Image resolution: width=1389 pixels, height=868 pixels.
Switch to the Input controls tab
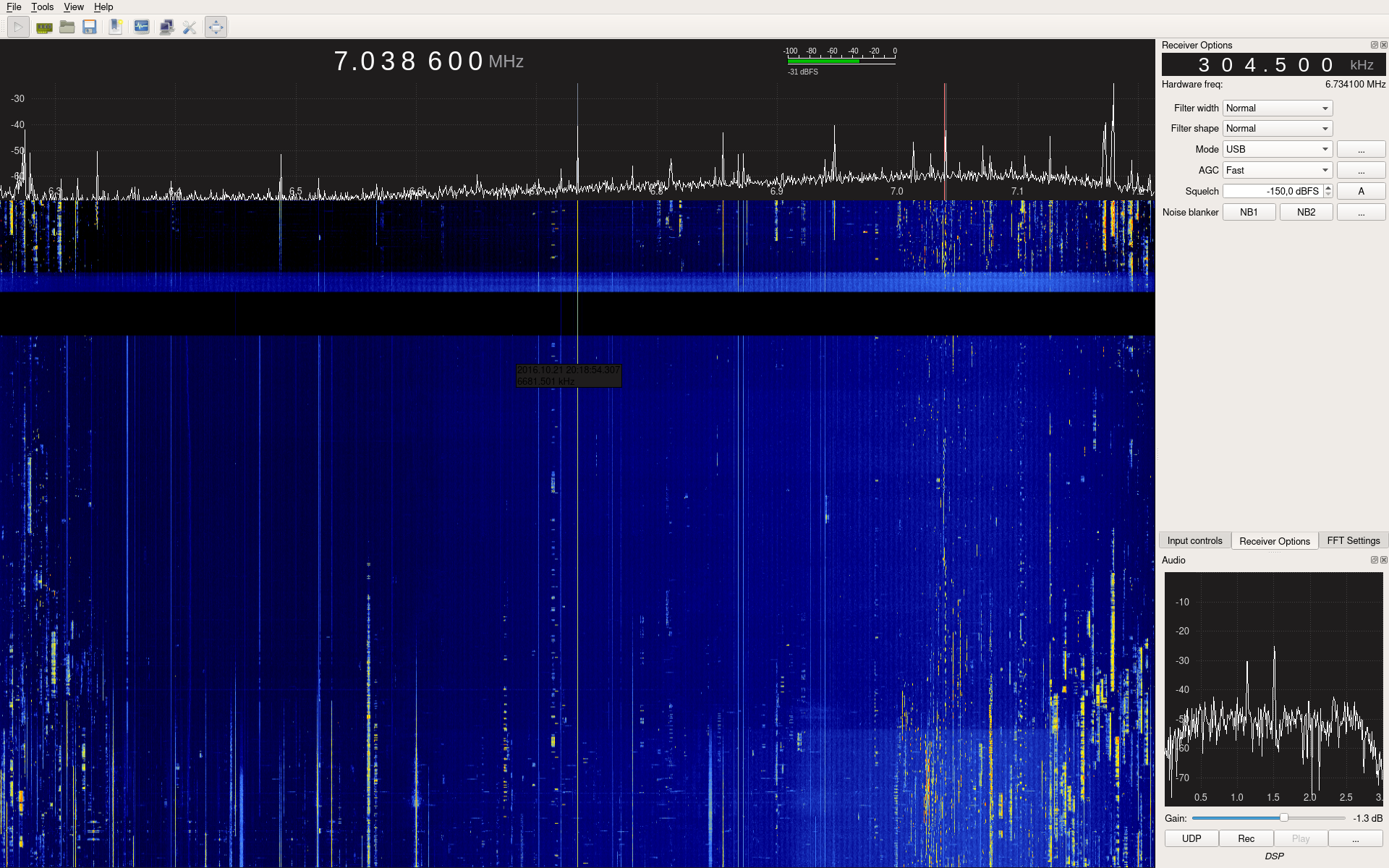pos(1194,541)
